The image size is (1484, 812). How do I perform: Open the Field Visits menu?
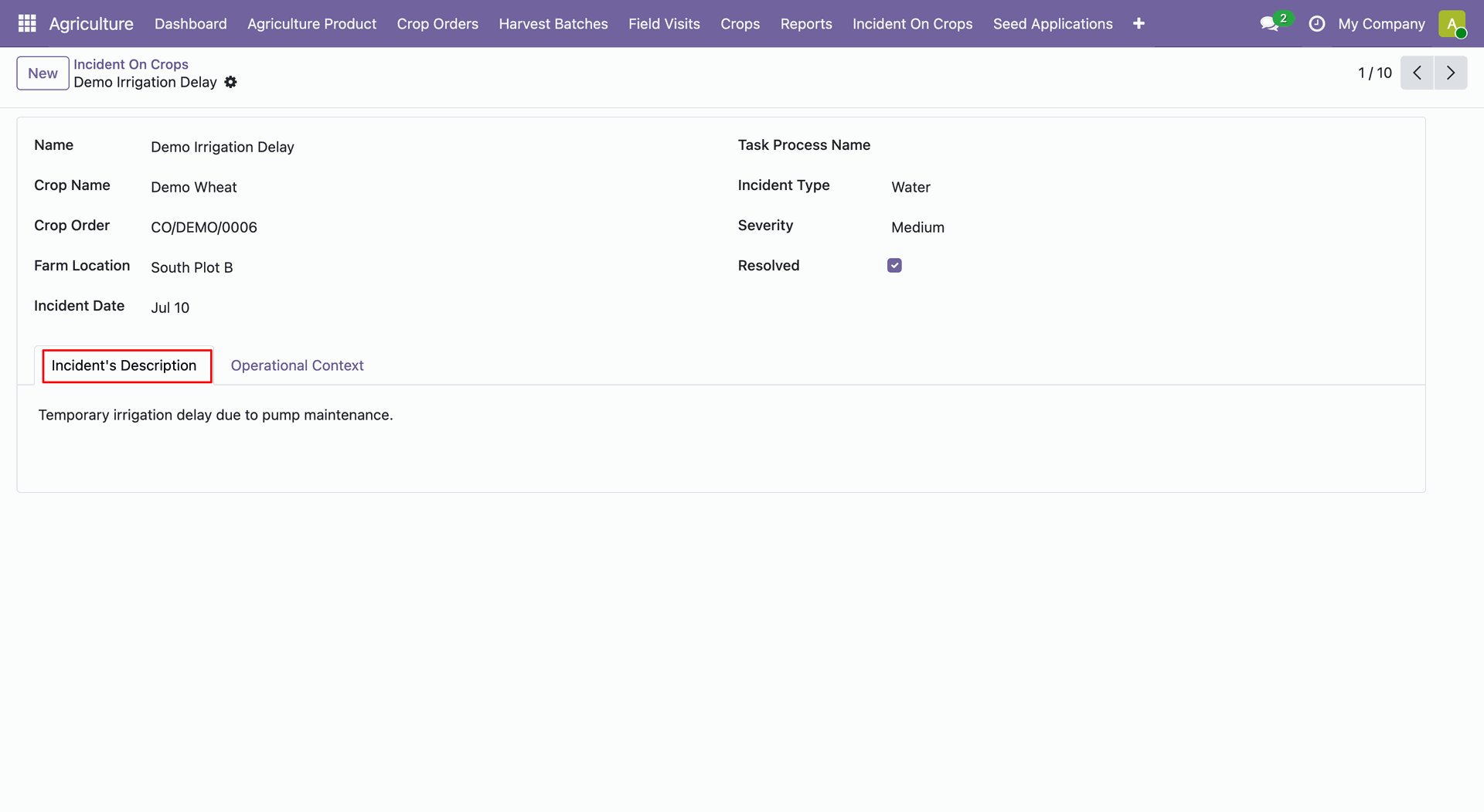664,24
